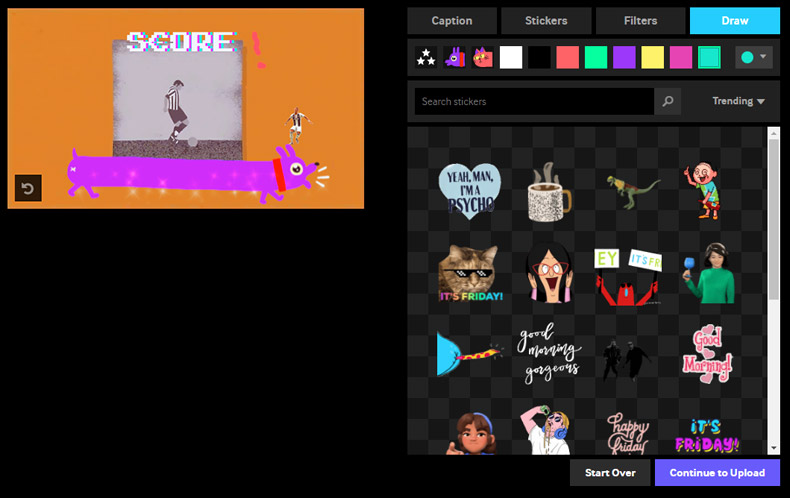Add the steaming coffee mug sticker
The width and height of the screenshot is (790, 498).
547,191
